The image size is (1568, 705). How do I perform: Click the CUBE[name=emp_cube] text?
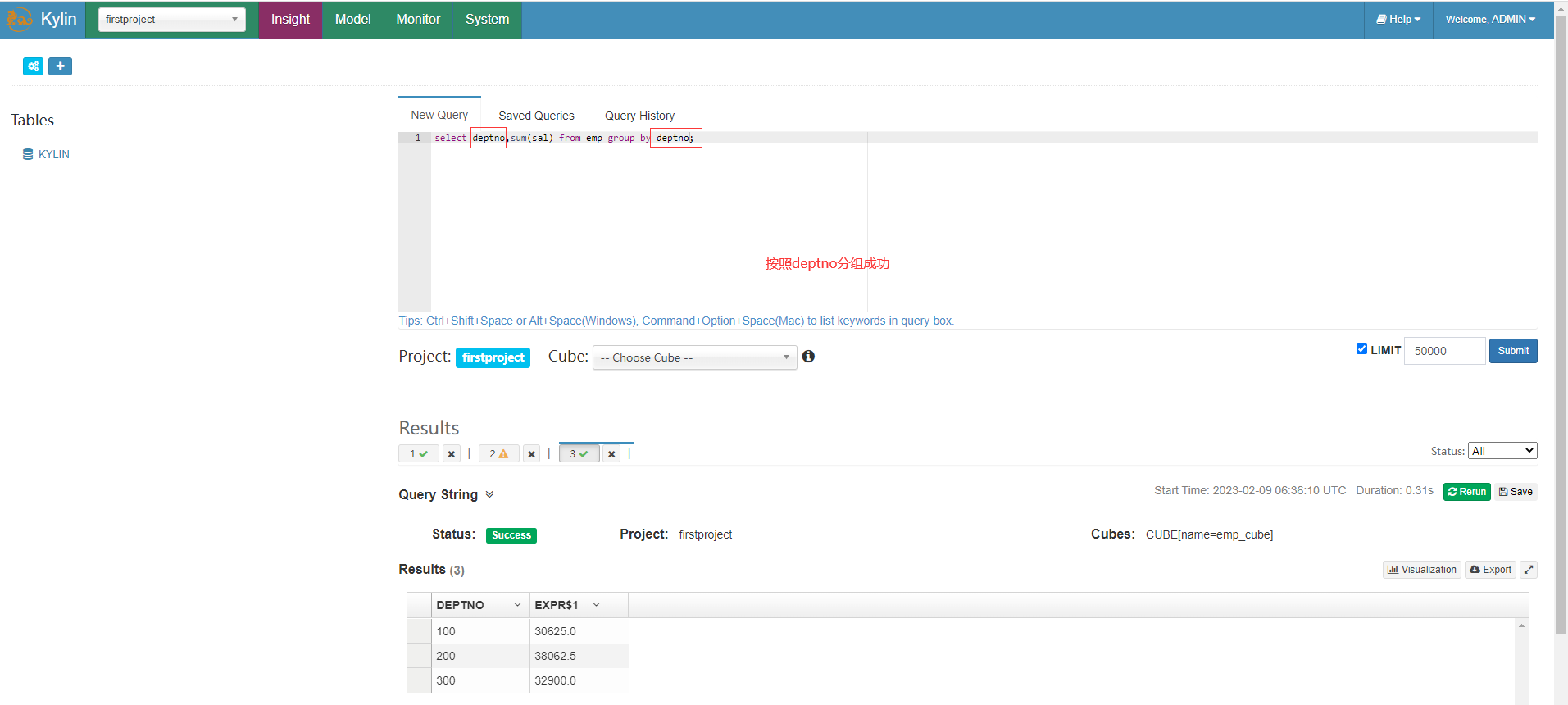click(1209, 534)
